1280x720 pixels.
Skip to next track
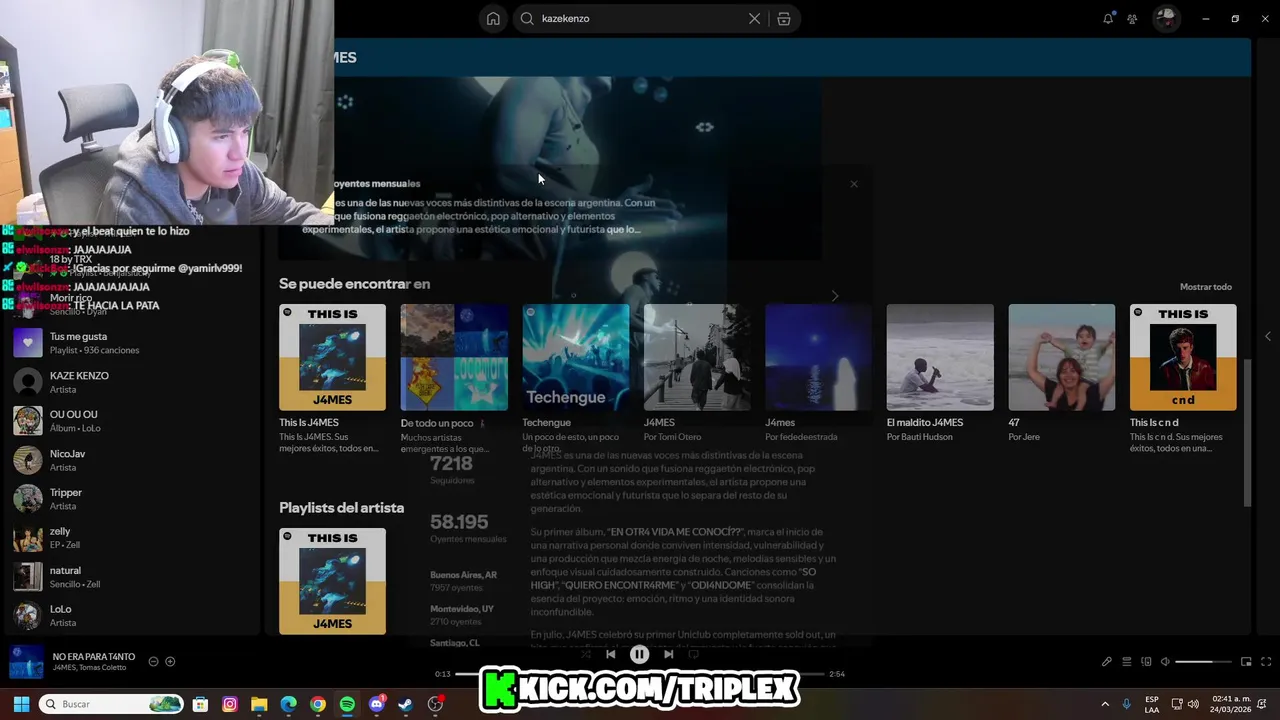[x=669, y=654]
